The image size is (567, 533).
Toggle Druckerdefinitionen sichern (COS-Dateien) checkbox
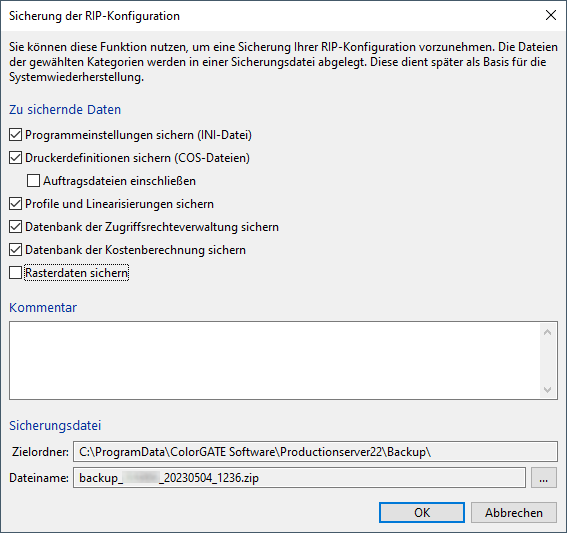pos(15,158)
